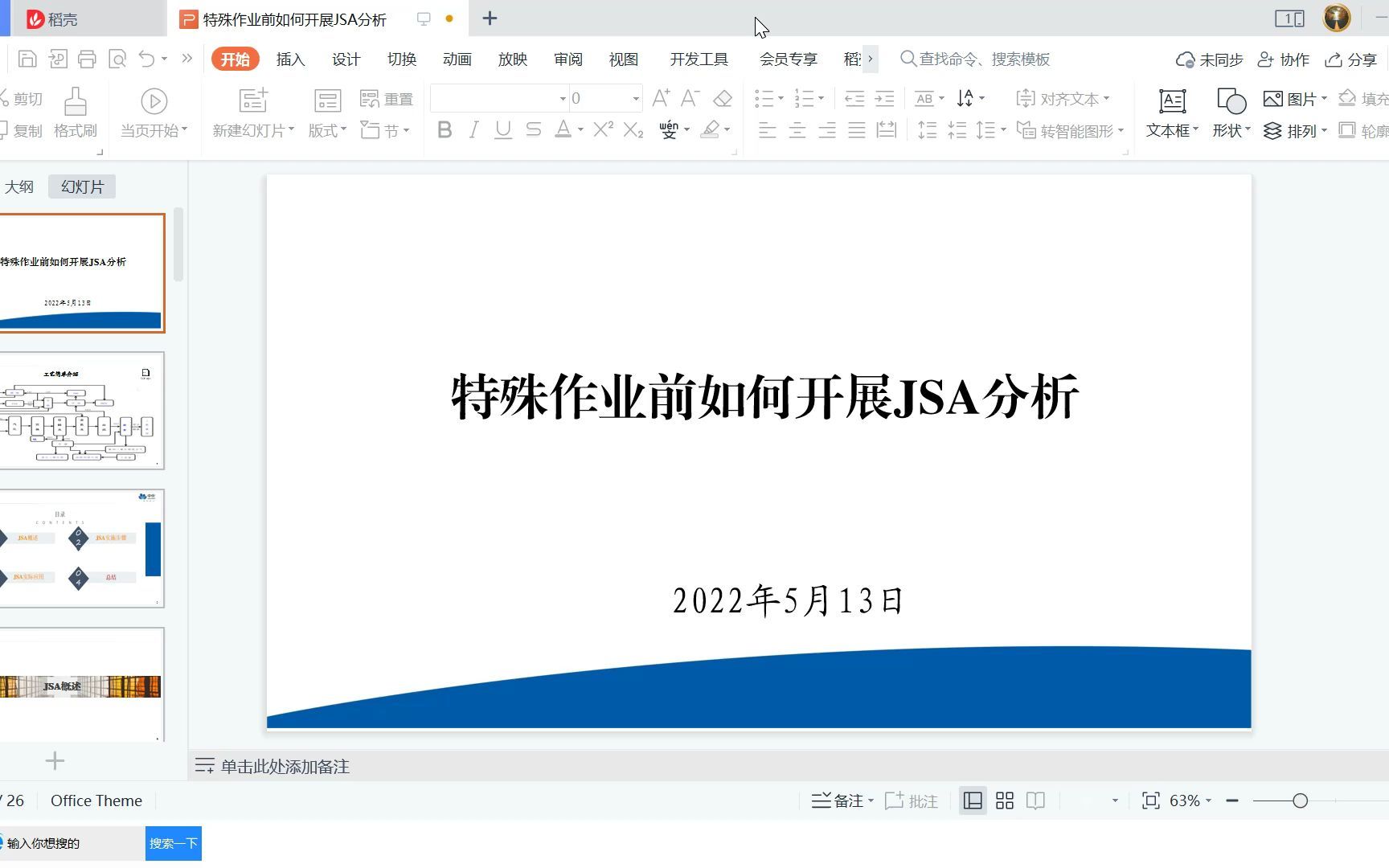Open the Animation (动画) tab
Screen dimensions: 1389x868
pyautogui.click(x=457, y=59)
